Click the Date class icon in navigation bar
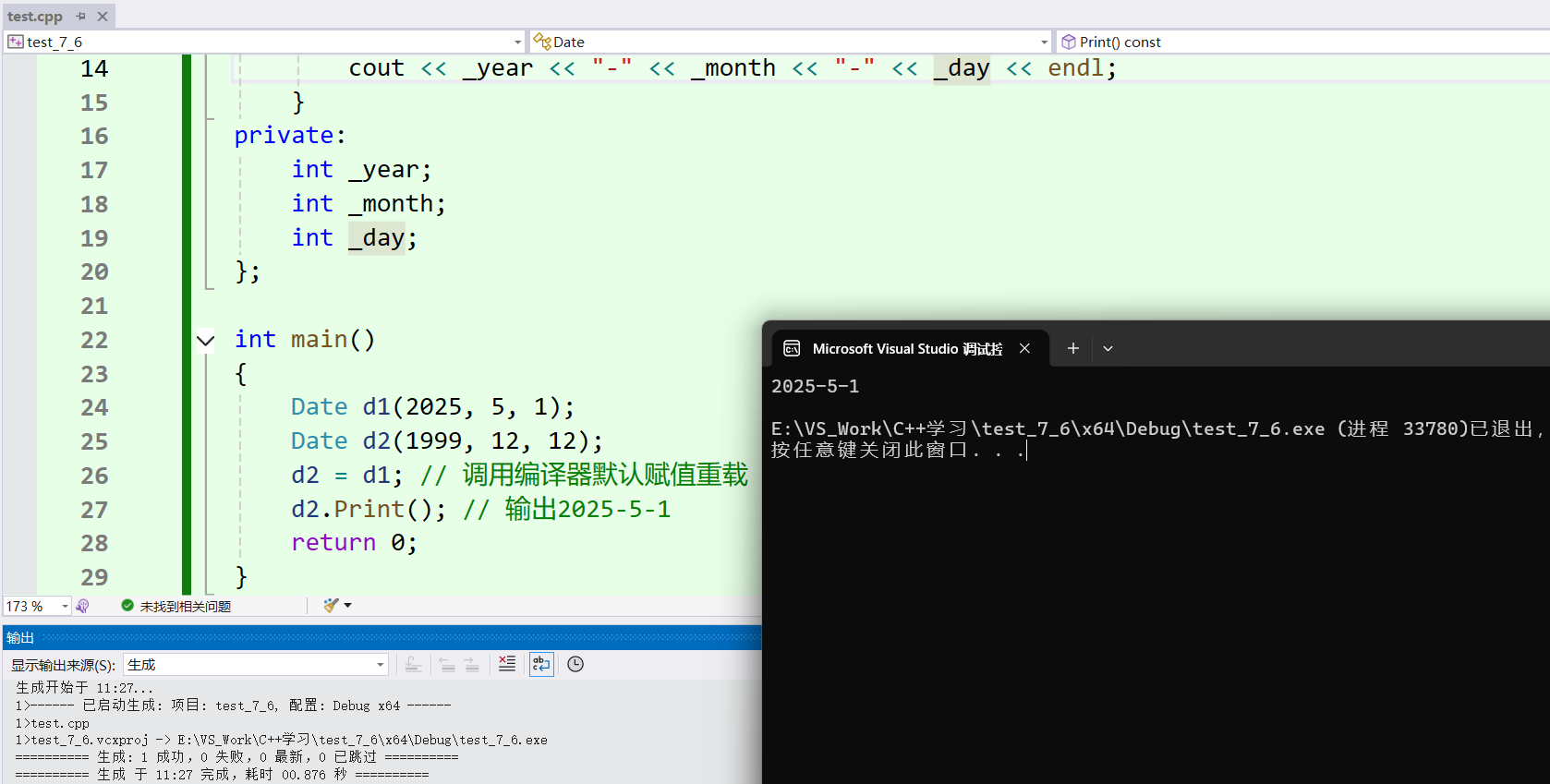The image size is (1550, 784). click(x=542, y=42)
